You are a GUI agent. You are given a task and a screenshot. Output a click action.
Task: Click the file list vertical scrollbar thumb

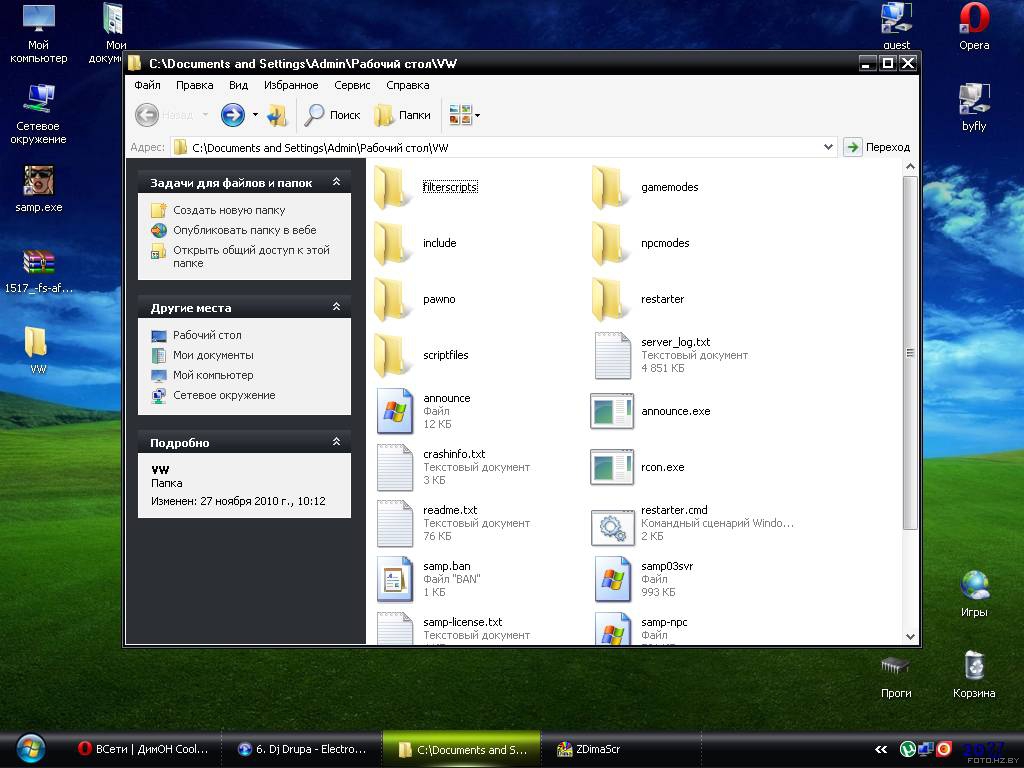pyautogui.click(x=910, y=353)
